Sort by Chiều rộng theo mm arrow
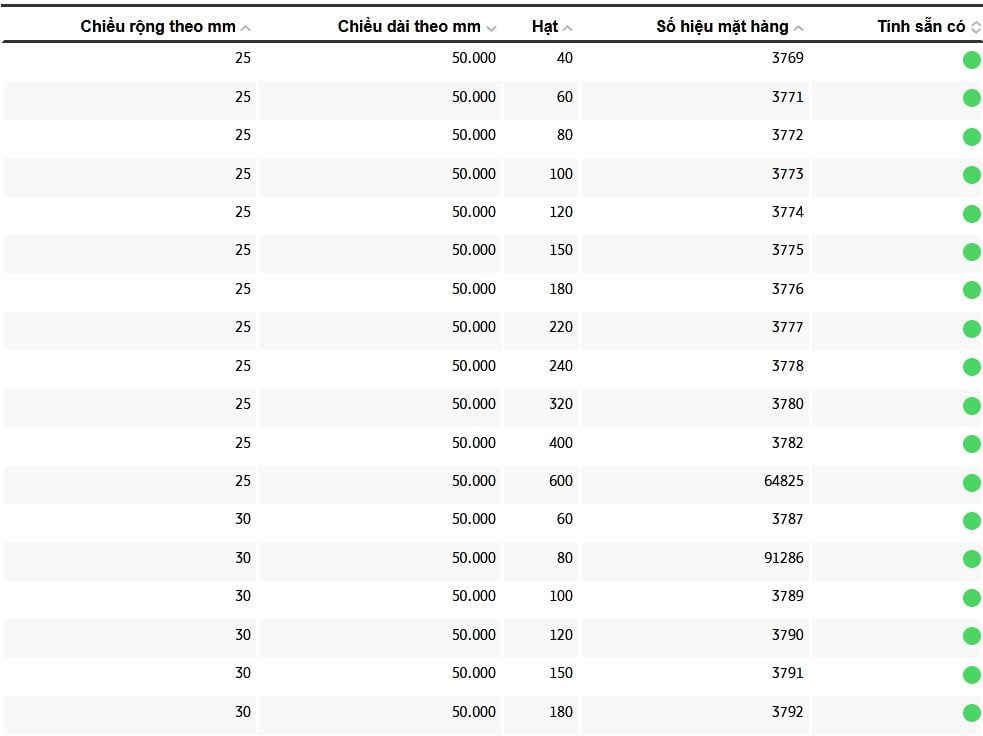The height and width of the screenshot is (736, 983). coord(246,28)
